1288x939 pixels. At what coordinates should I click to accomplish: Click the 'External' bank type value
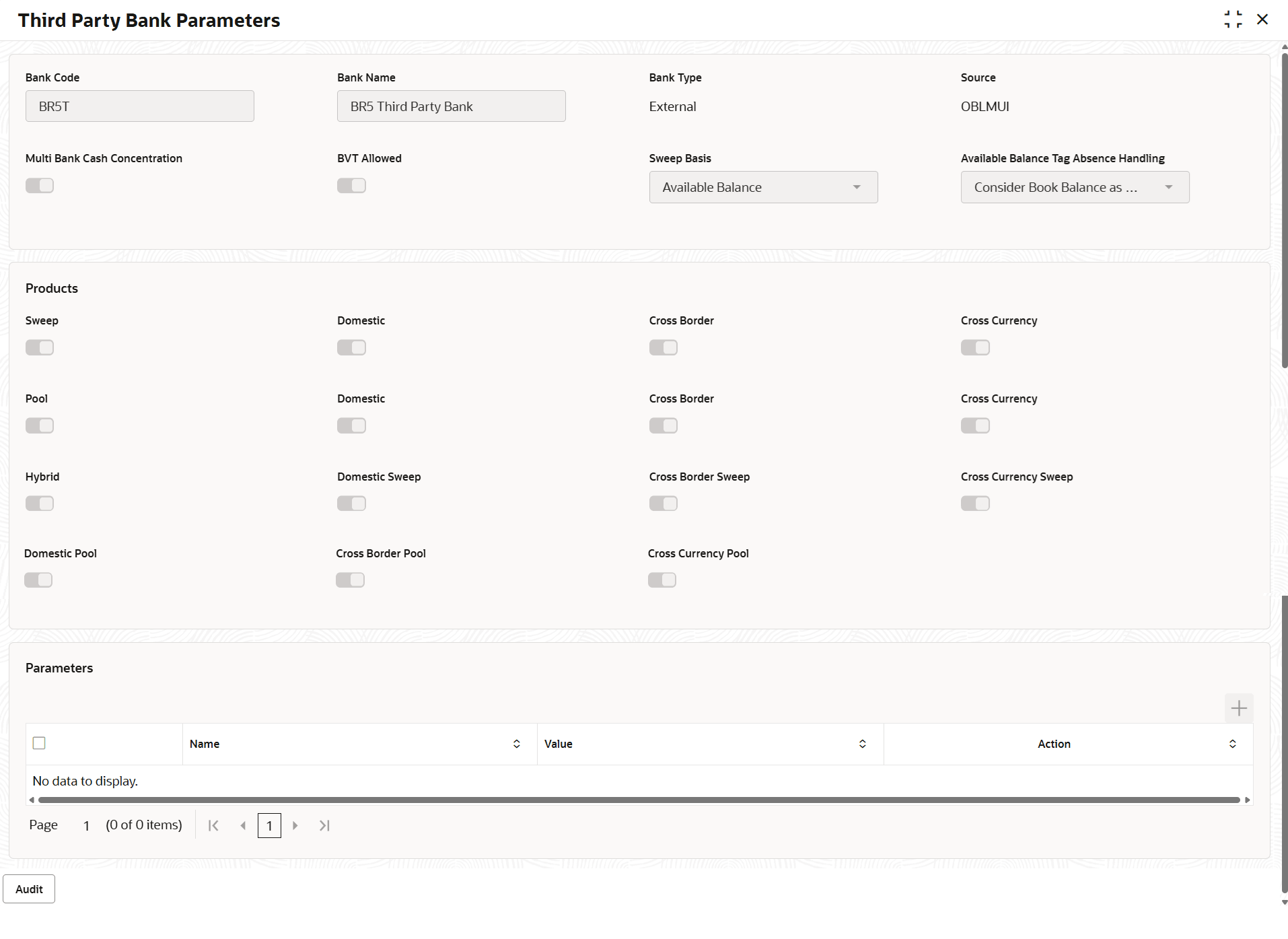[x=672, y=106]
